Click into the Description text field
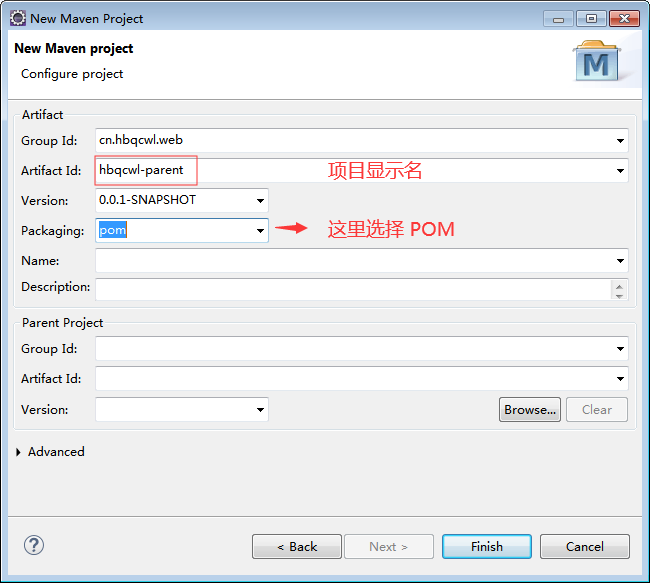Viewport: 650px width, 583px height. click(x=350, y=289)
